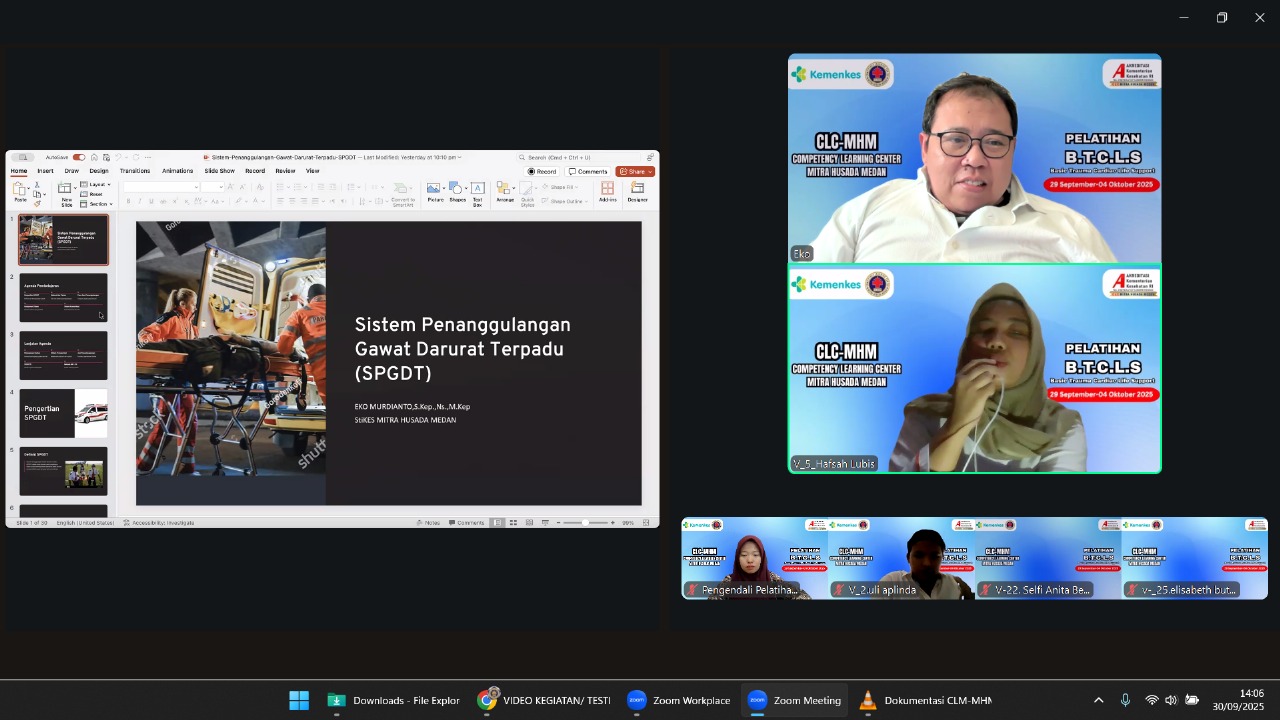Toggle the AutoSave switch
This screenshot has width=1280, height=720.
click(78, 157)
